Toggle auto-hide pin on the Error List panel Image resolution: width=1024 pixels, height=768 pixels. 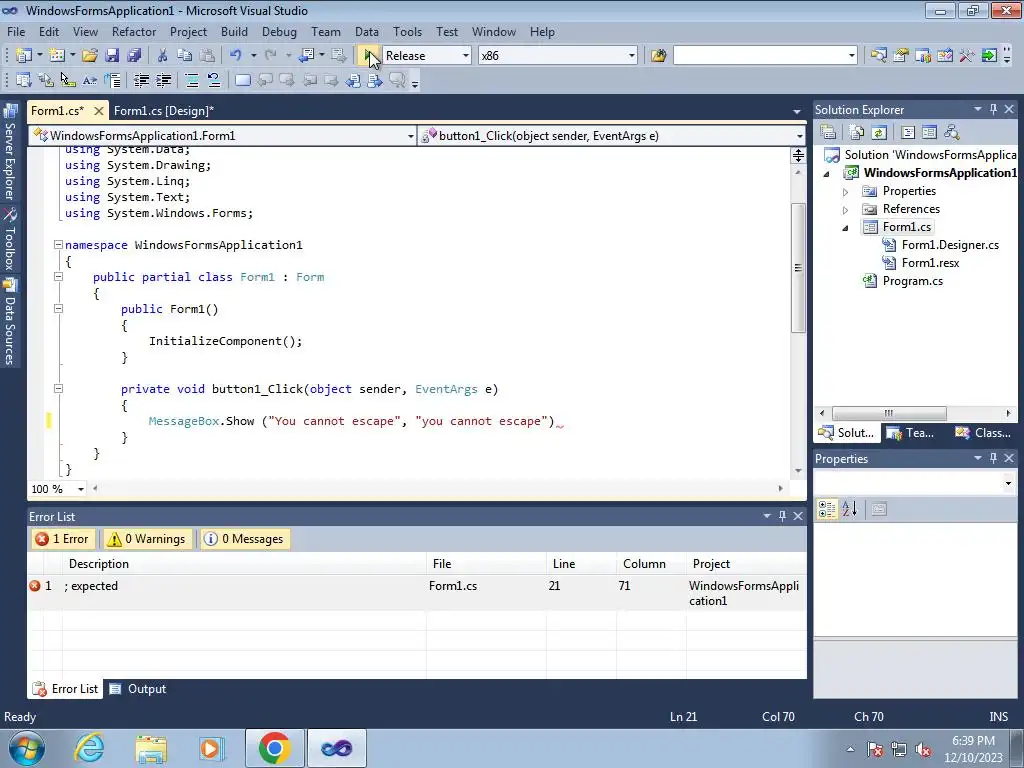point(782,517)
